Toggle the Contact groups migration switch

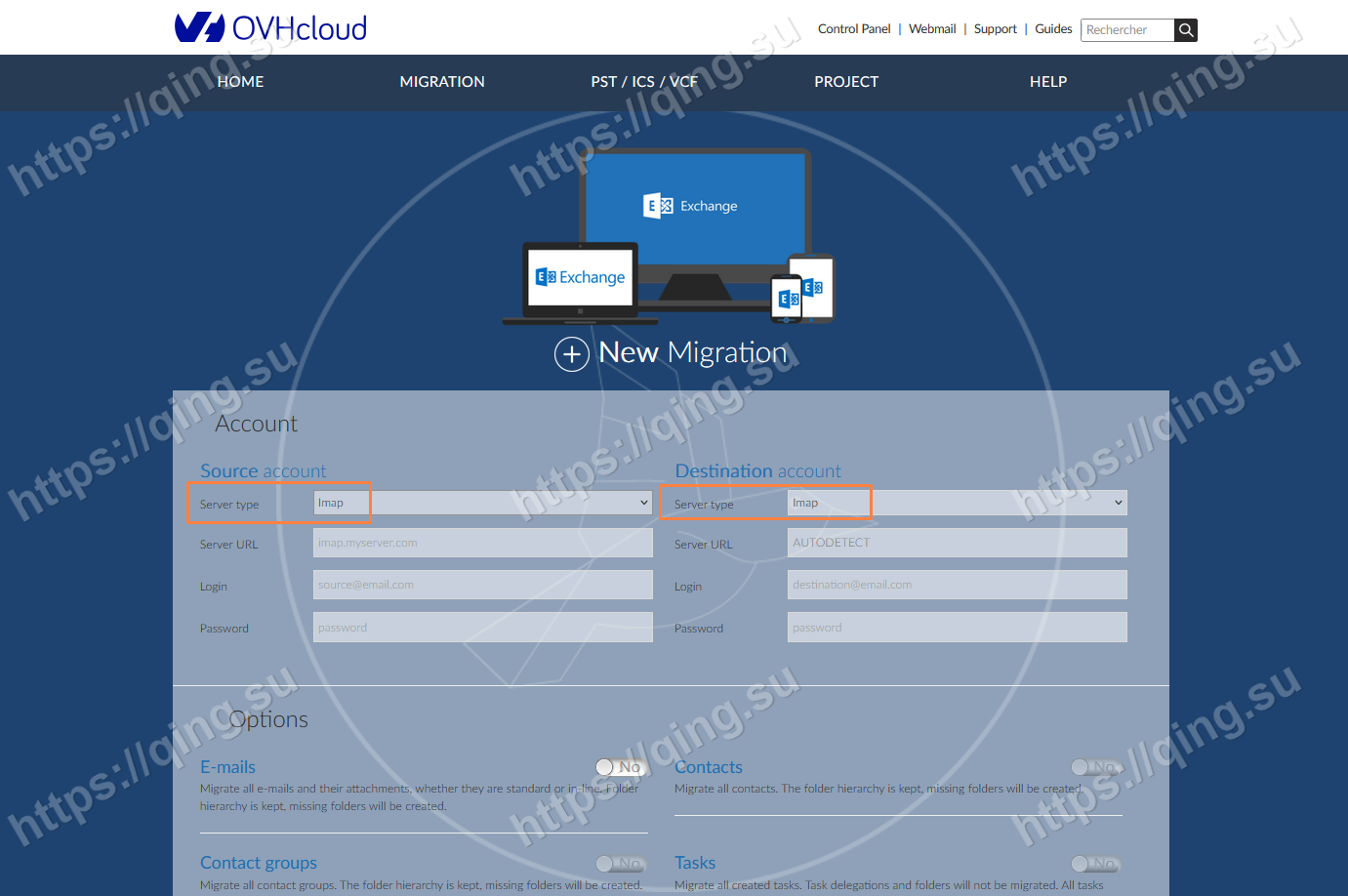click(621, 863)
